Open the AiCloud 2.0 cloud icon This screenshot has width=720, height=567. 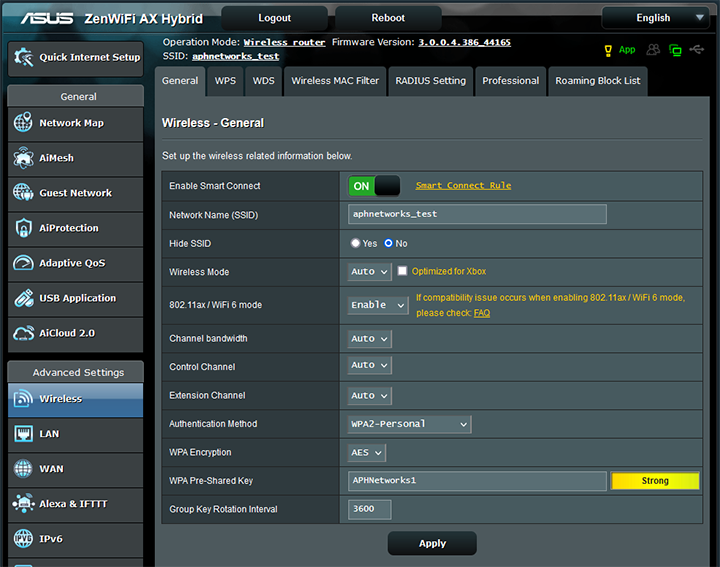tap(23, 333)
